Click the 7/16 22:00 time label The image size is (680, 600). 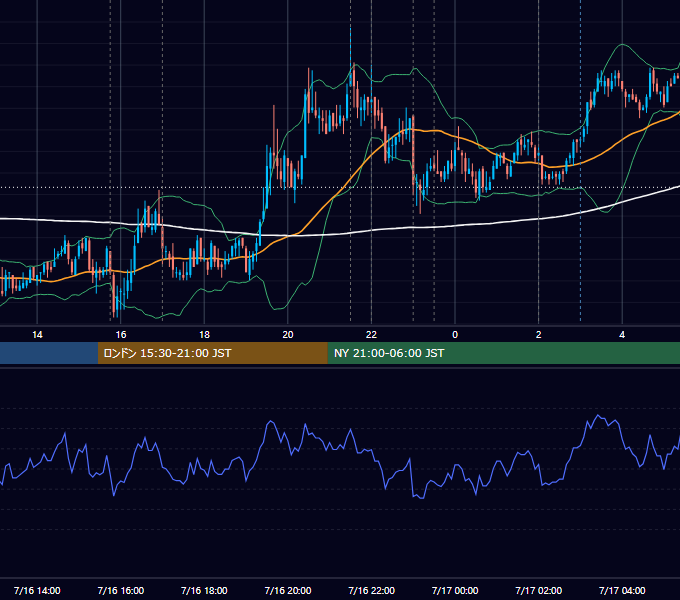371,590
